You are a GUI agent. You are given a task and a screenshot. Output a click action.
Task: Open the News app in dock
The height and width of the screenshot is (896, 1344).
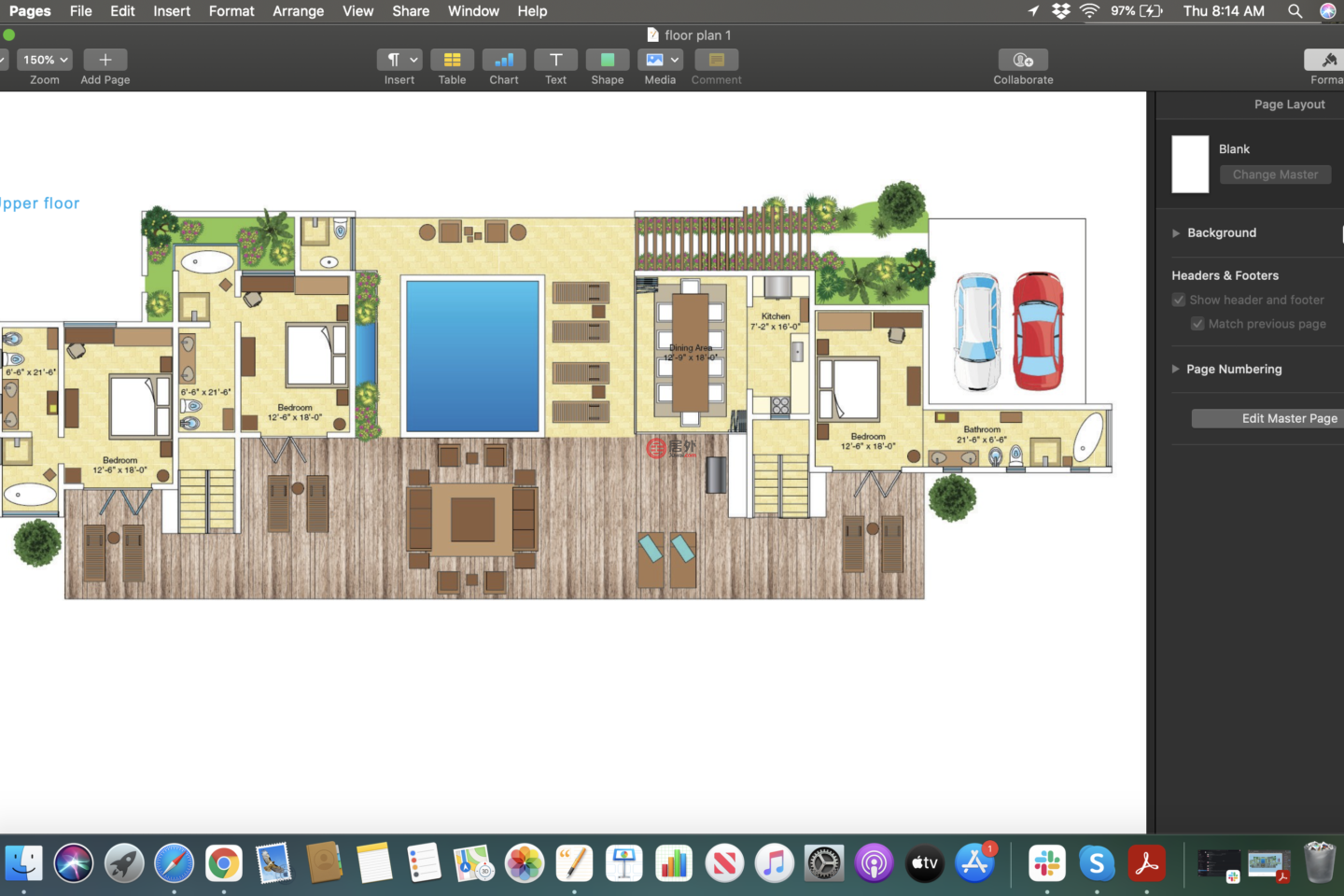[724, 863]
